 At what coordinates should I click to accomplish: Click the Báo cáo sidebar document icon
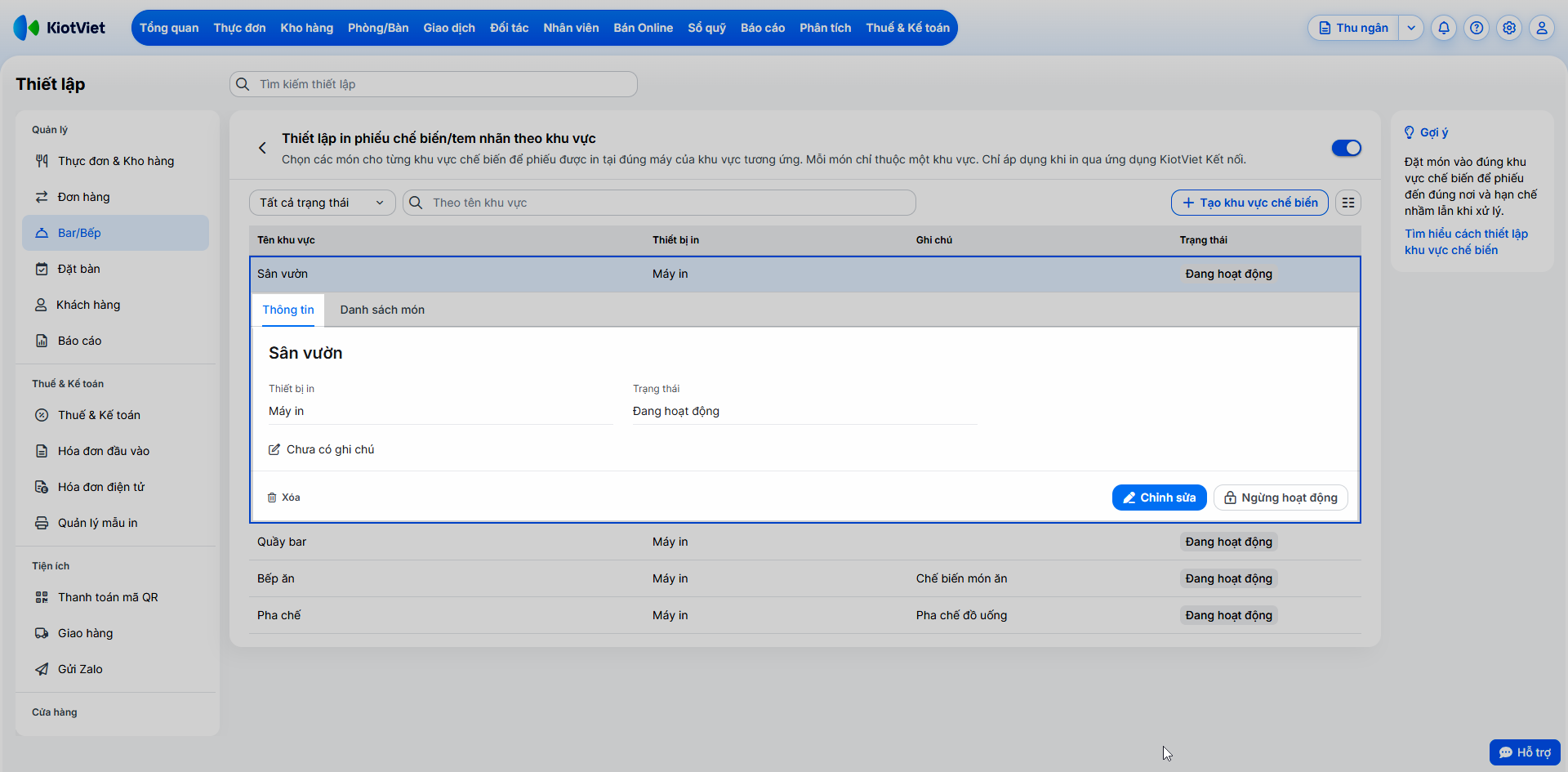tap(42, 341)
